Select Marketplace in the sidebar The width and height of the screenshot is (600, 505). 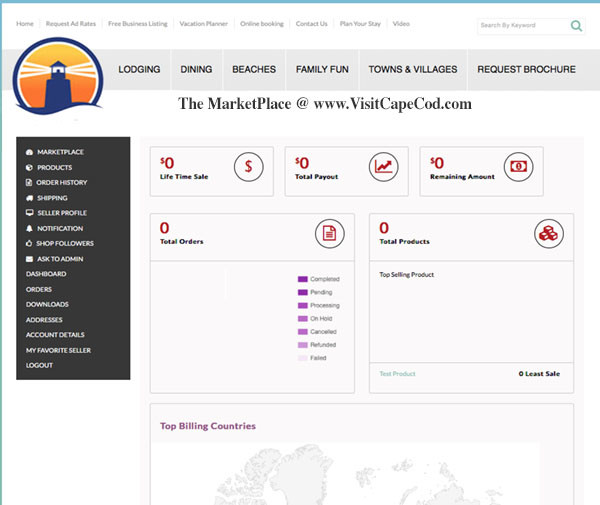click(x=60, y=152)
